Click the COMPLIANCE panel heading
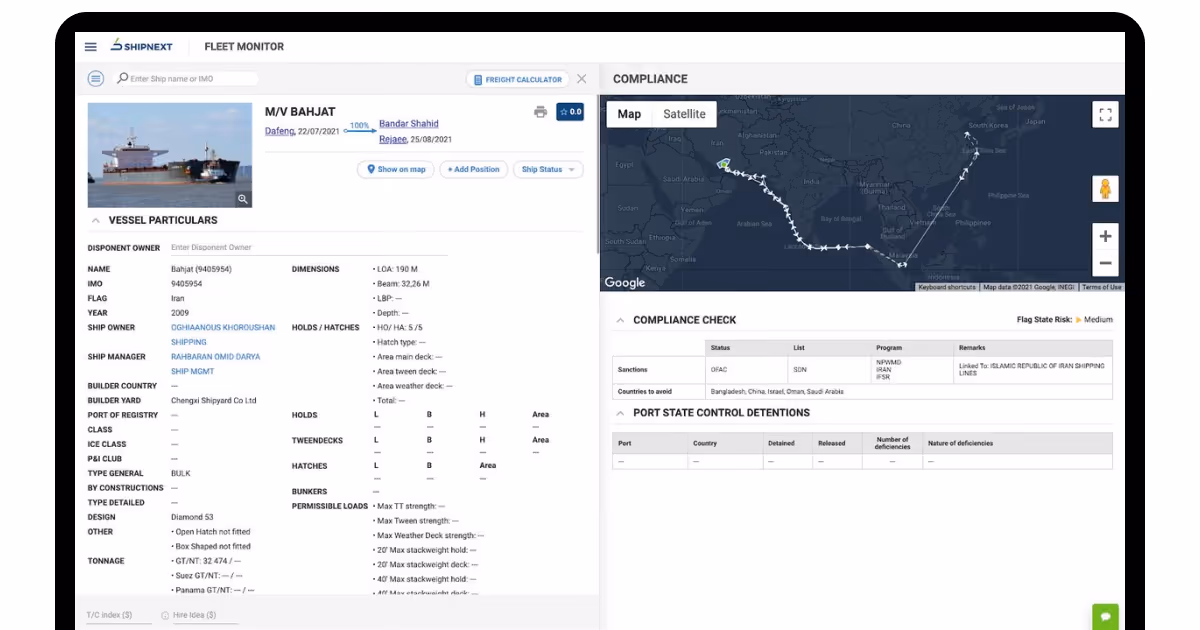1200x630 pixels. 650,79
